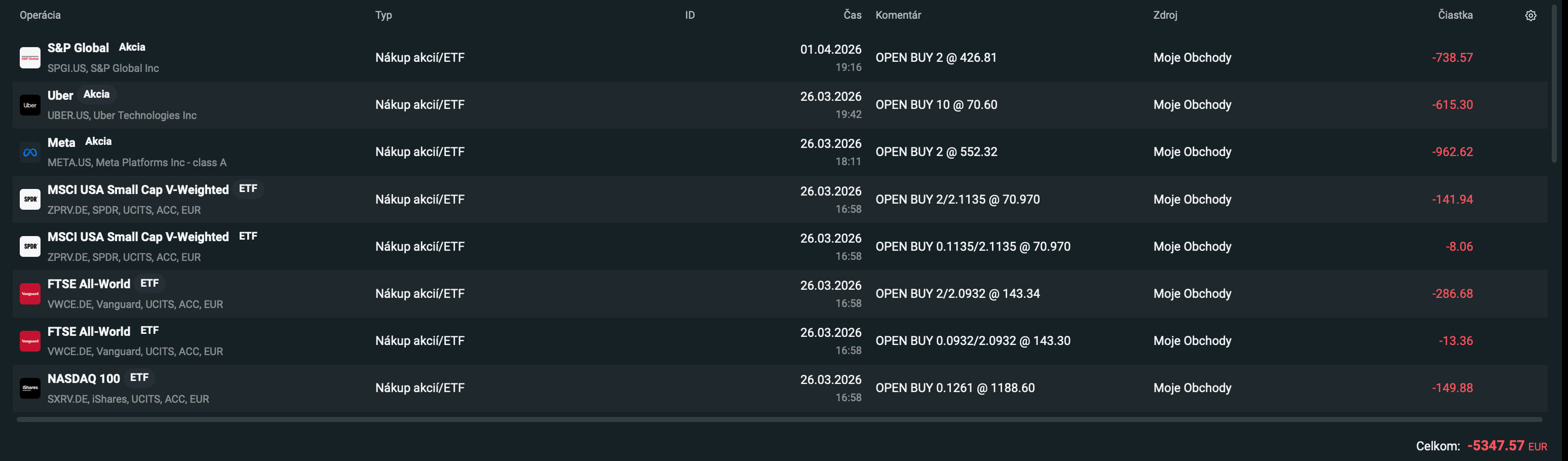Click the Akcia tag next to S&P Global
Screen dimensions: 1568x461
point(132,48)
